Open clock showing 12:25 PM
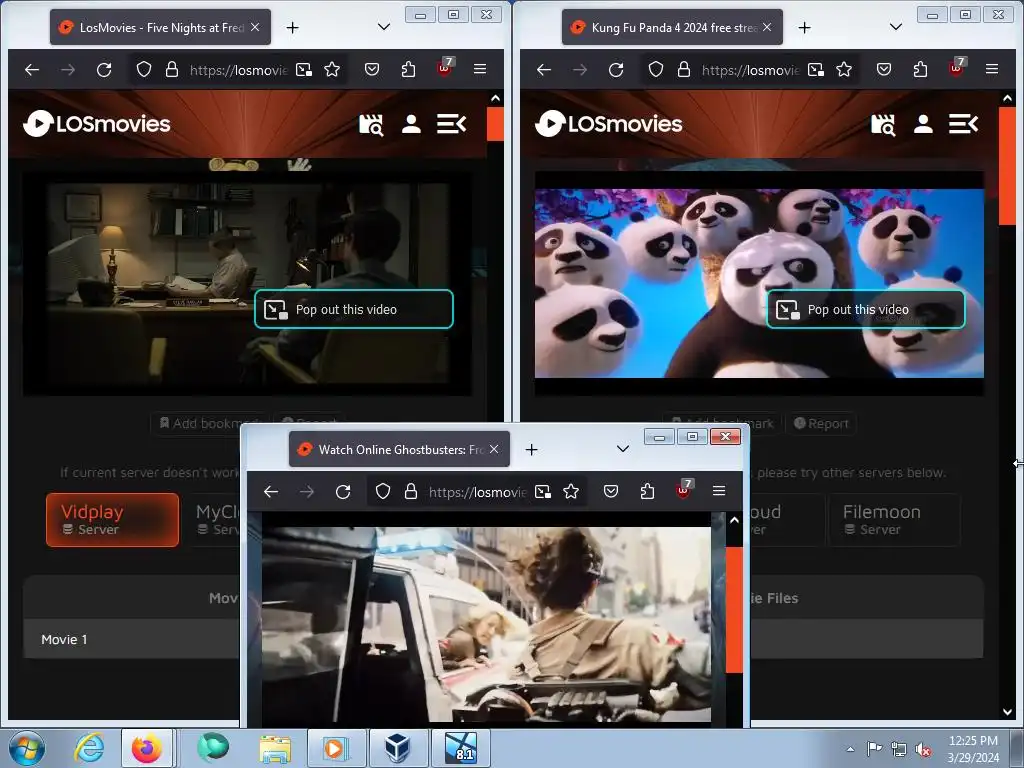The image size is (1024, 768). [x=973, y=749]
